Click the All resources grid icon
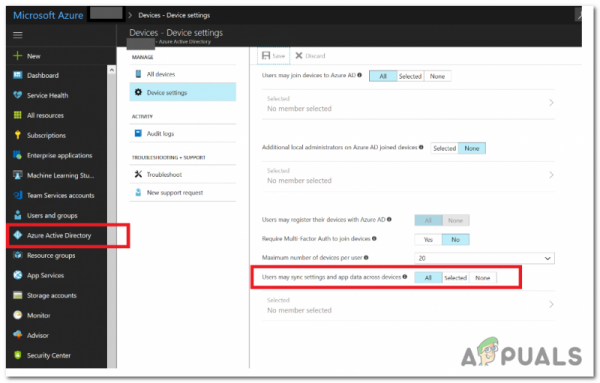The image size is (600, 383). point(18,115)
